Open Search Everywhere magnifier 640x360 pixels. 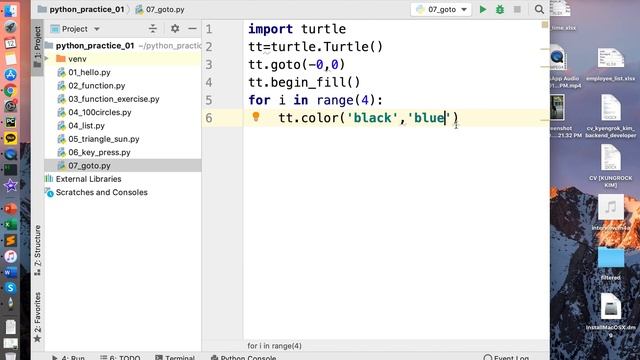coord(539,9)
